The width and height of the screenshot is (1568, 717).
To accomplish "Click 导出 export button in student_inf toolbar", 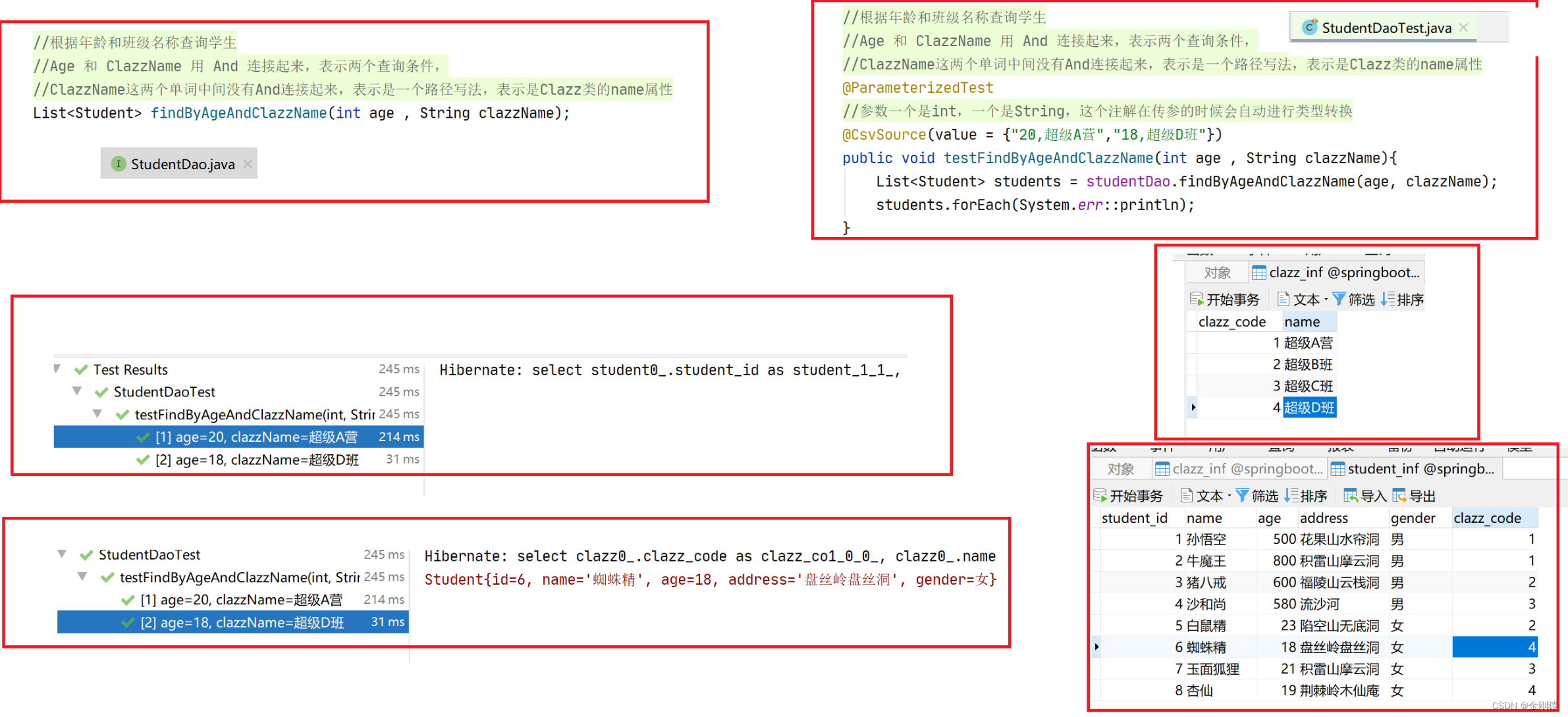I will pos(1413,496).
